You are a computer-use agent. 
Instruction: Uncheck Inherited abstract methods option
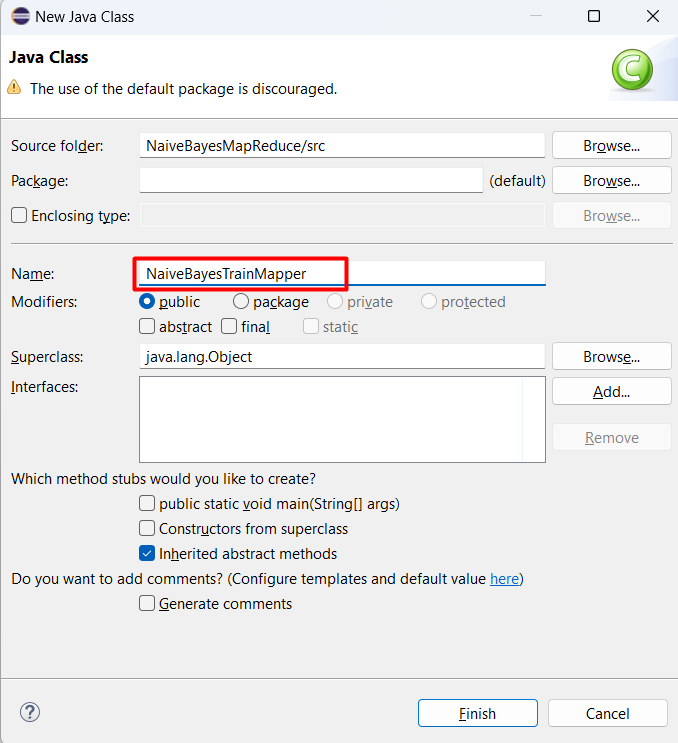pos(147,553)
